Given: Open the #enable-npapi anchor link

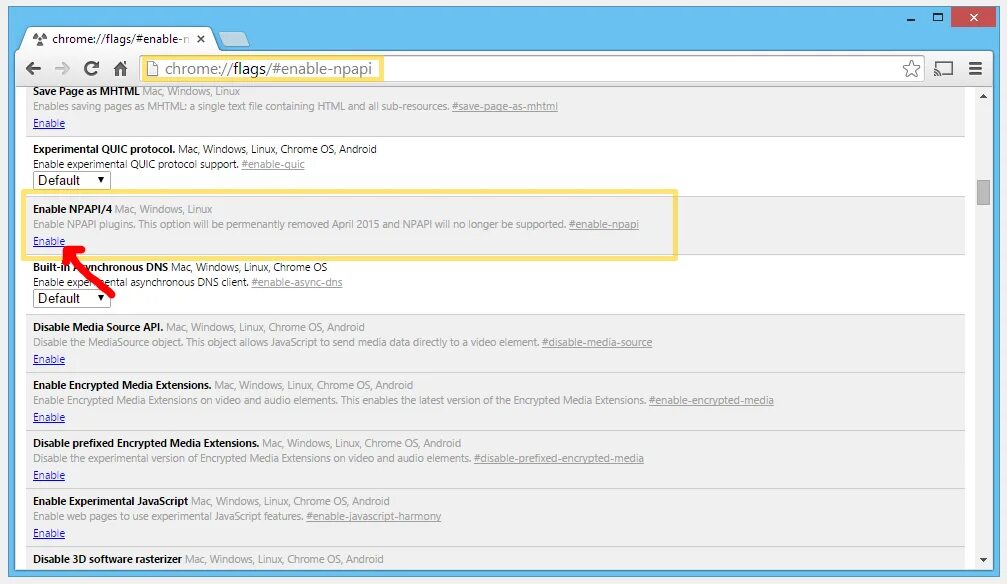Looking at the screenshot, I should (604, 224).
